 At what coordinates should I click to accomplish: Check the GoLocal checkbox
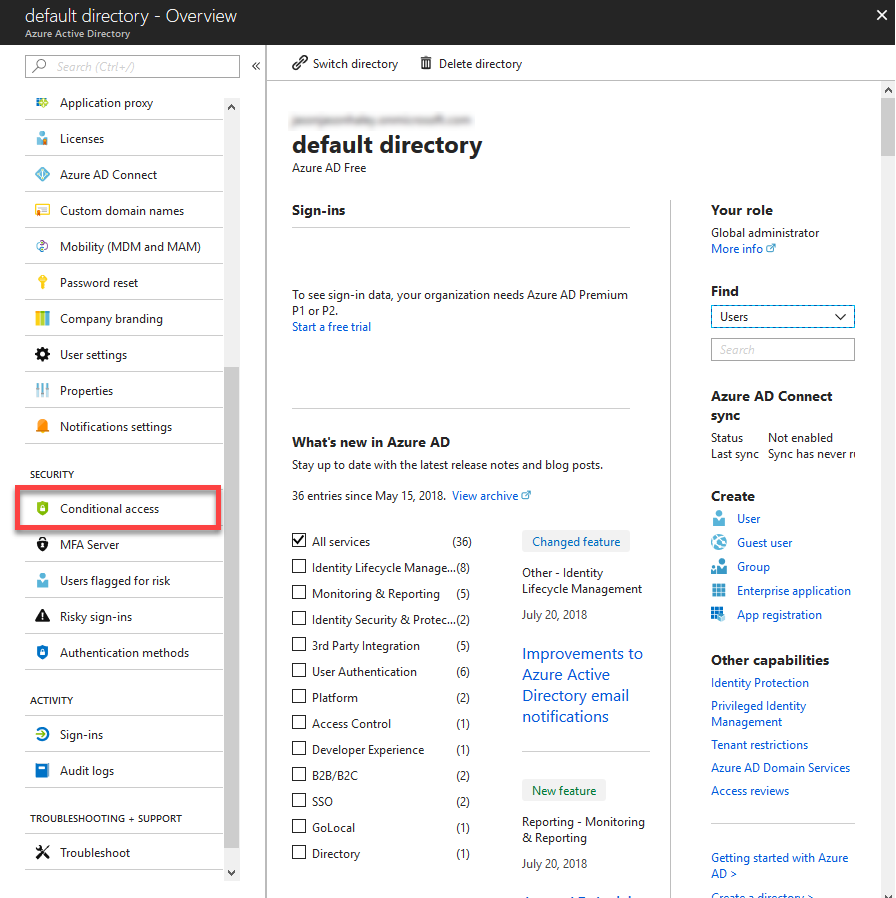(298, 826)
